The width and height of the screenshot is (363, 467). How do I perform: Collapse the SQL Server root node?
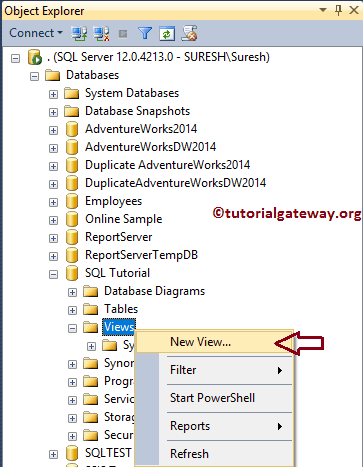click(x=15, y=59)
